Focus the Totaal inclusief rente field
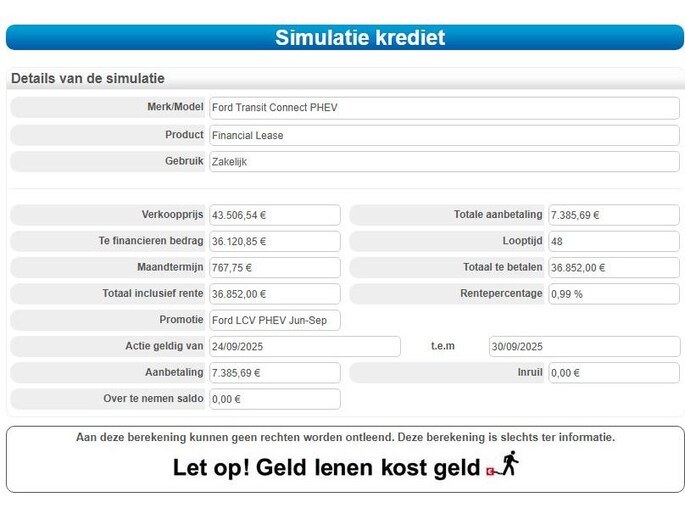Screen dimensions: 685x514 point(274,294)
